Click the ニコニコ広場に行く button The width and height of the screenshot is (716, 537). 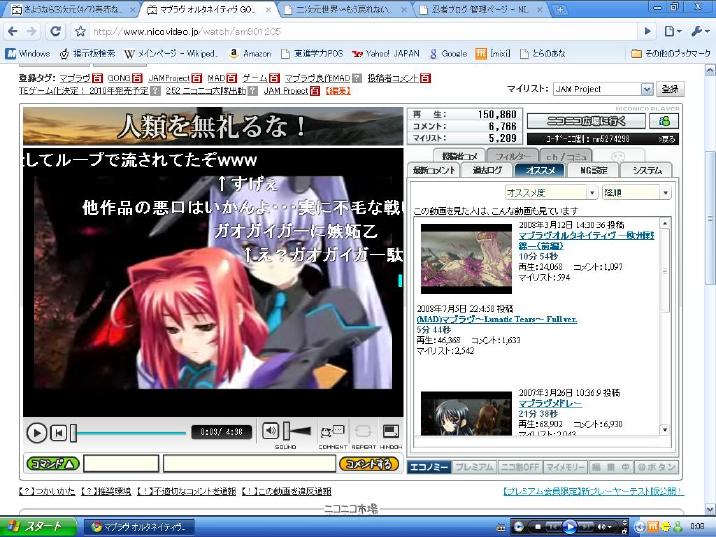586,121
